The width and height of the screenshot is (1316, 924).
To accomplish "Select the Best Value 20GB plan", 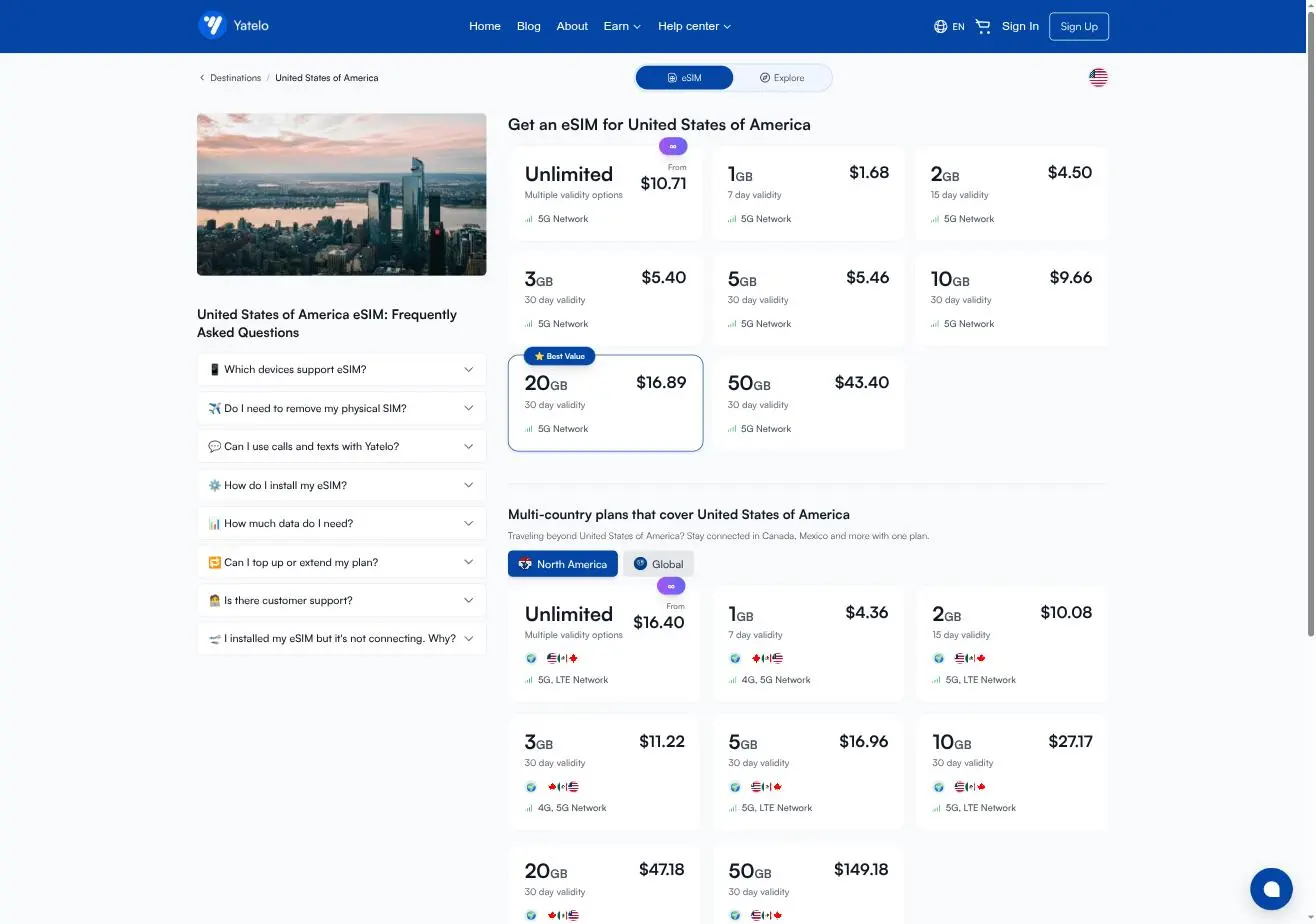I will point(606,403).
